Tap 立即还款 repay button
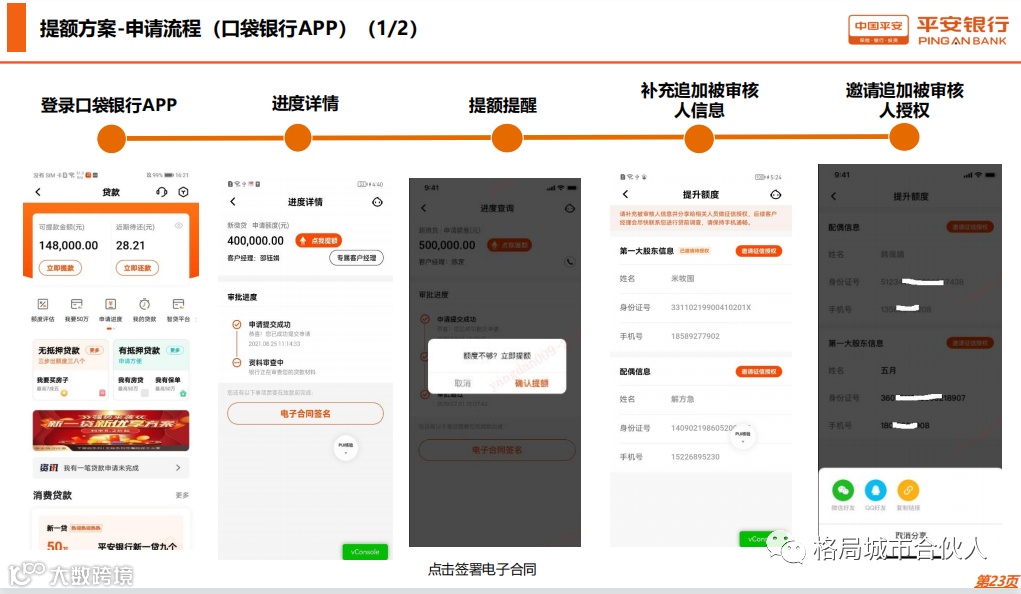The image size is (1021, 594). pos(137,268)
